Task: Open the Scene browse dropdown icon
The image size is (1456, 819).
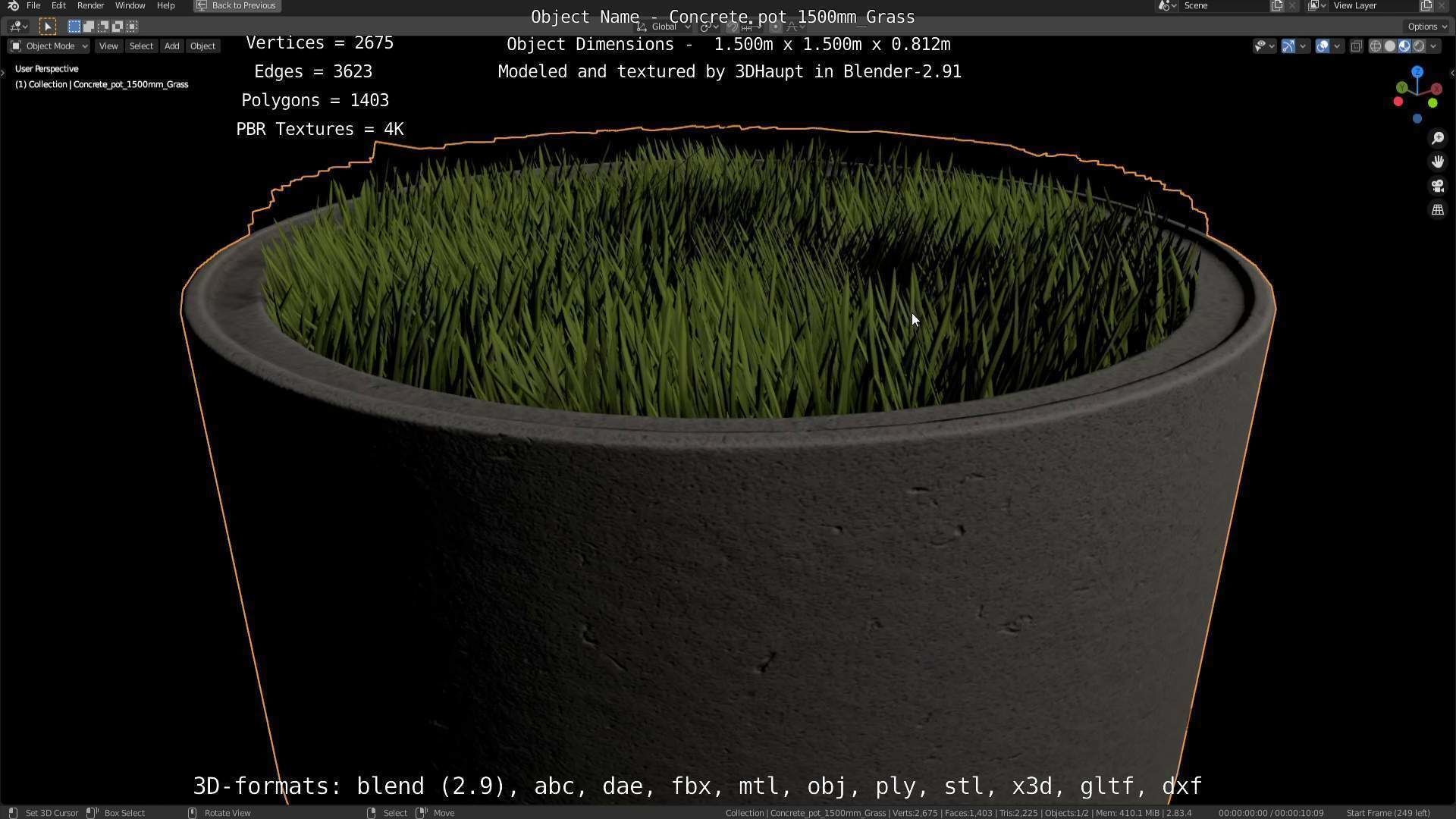Action: click(x=1166, y=6)
